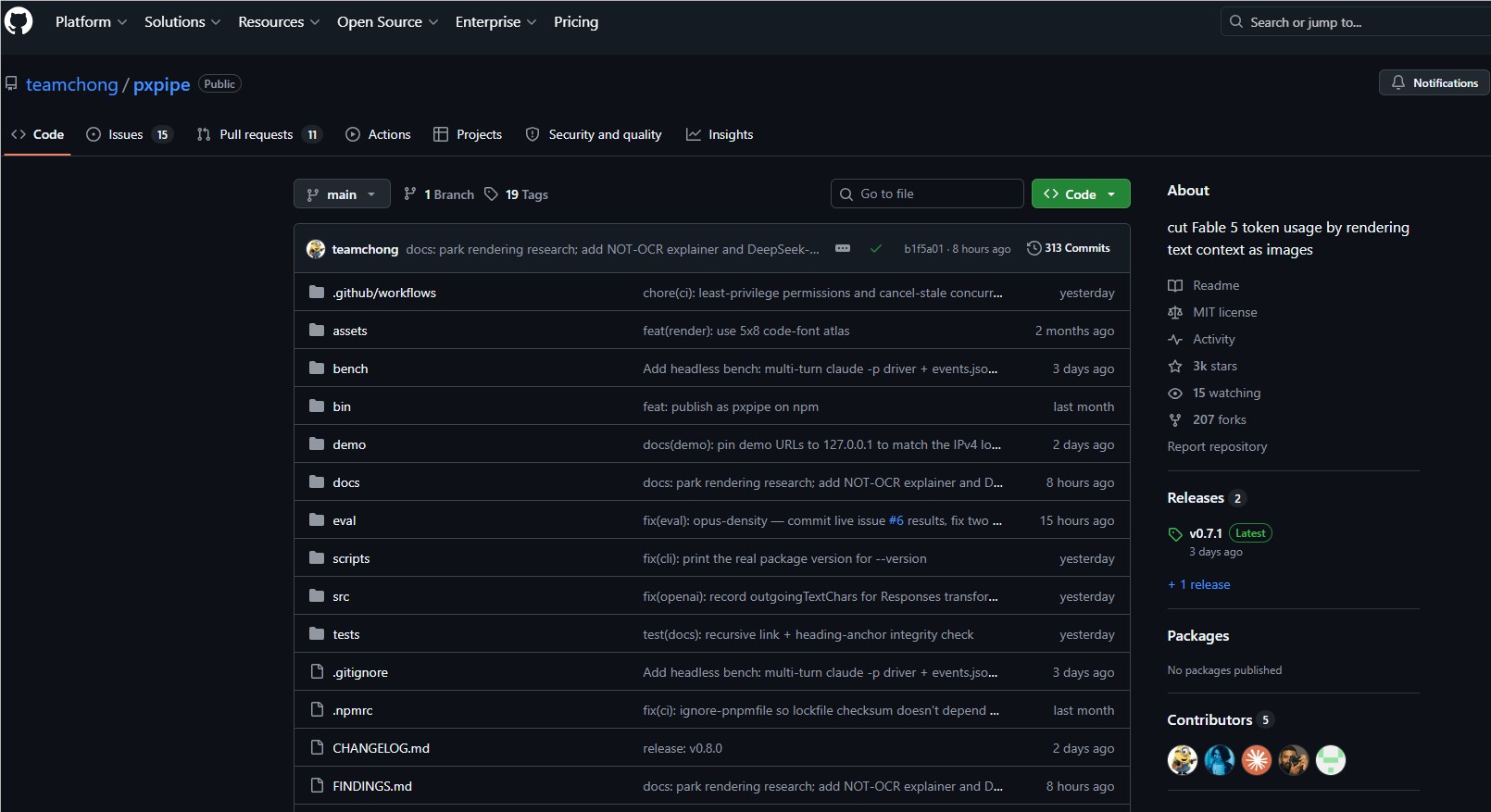Click the Go to file search field
1491x812 pixels.
tap(927, 194)
